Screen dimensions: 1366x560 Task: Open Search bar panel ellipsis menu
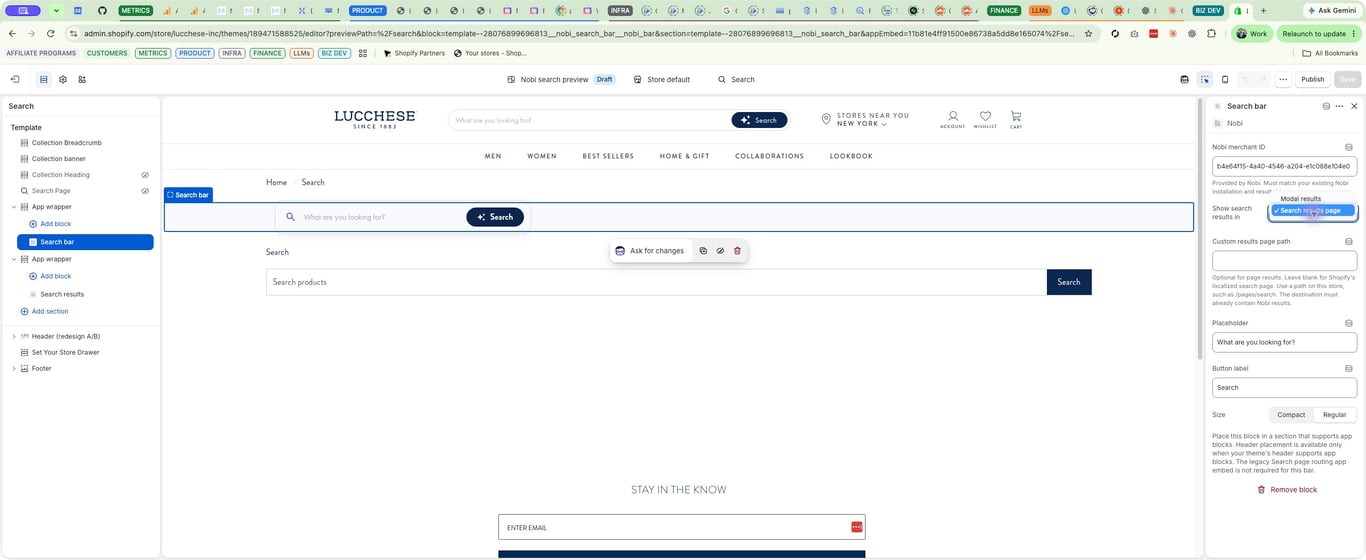coord(1339,106)
